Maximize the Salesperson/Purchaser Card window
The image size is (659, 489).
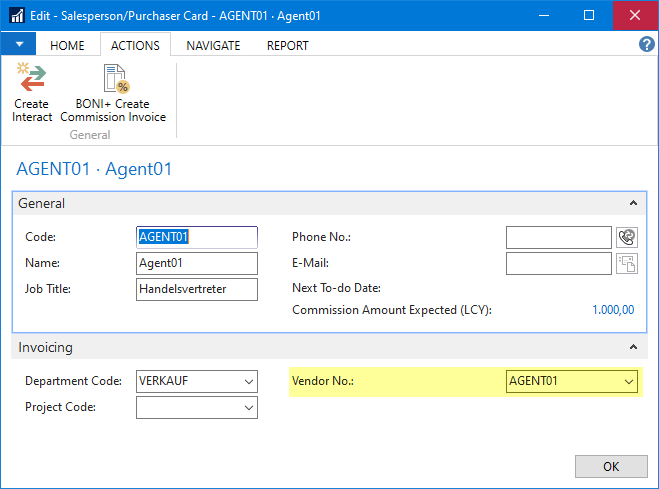(x=589, y=16)
